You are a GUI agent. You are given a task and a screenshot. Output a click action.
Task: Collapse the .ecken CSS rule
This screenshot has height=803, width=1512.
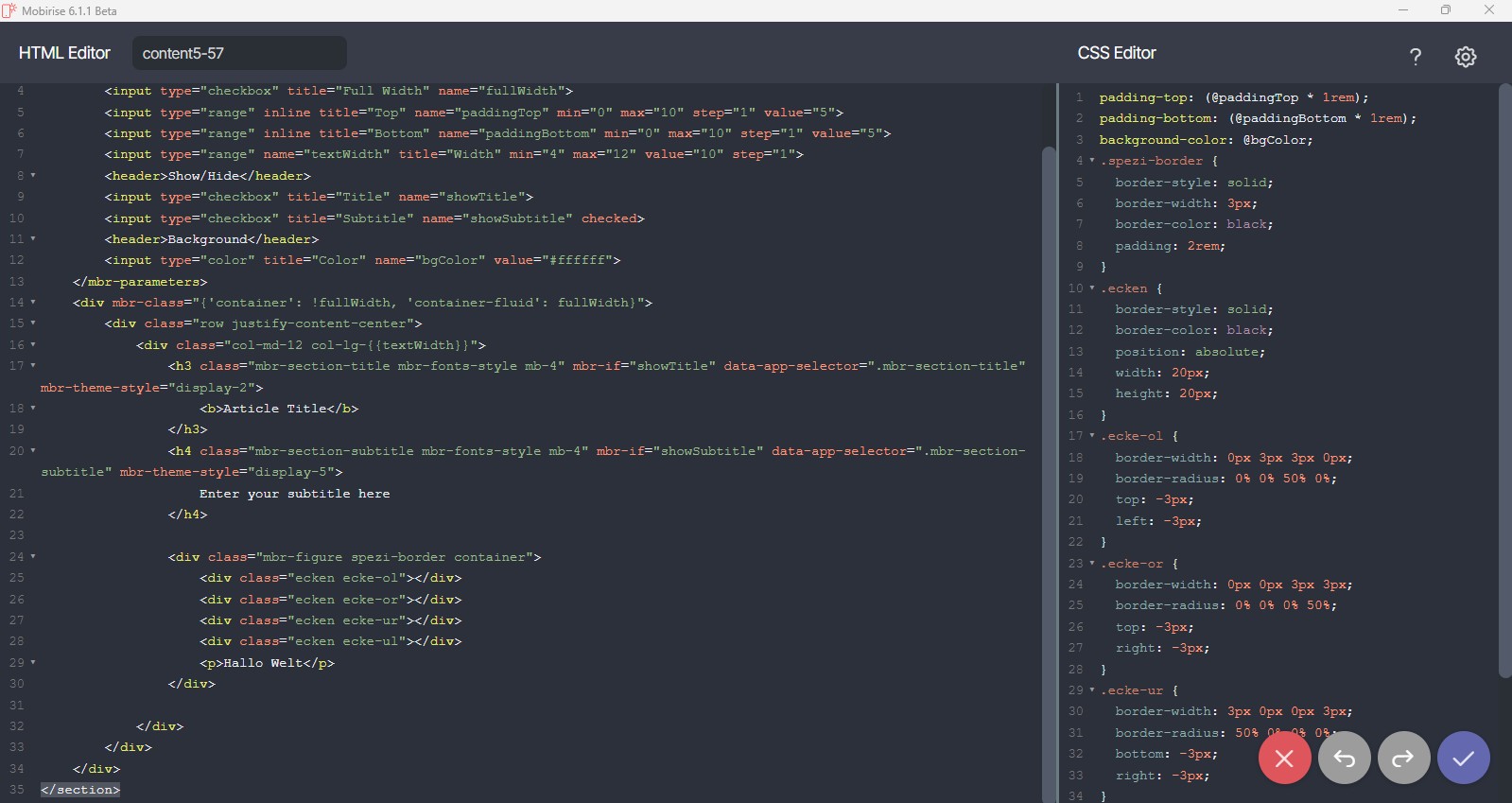tap(1092, 288)
